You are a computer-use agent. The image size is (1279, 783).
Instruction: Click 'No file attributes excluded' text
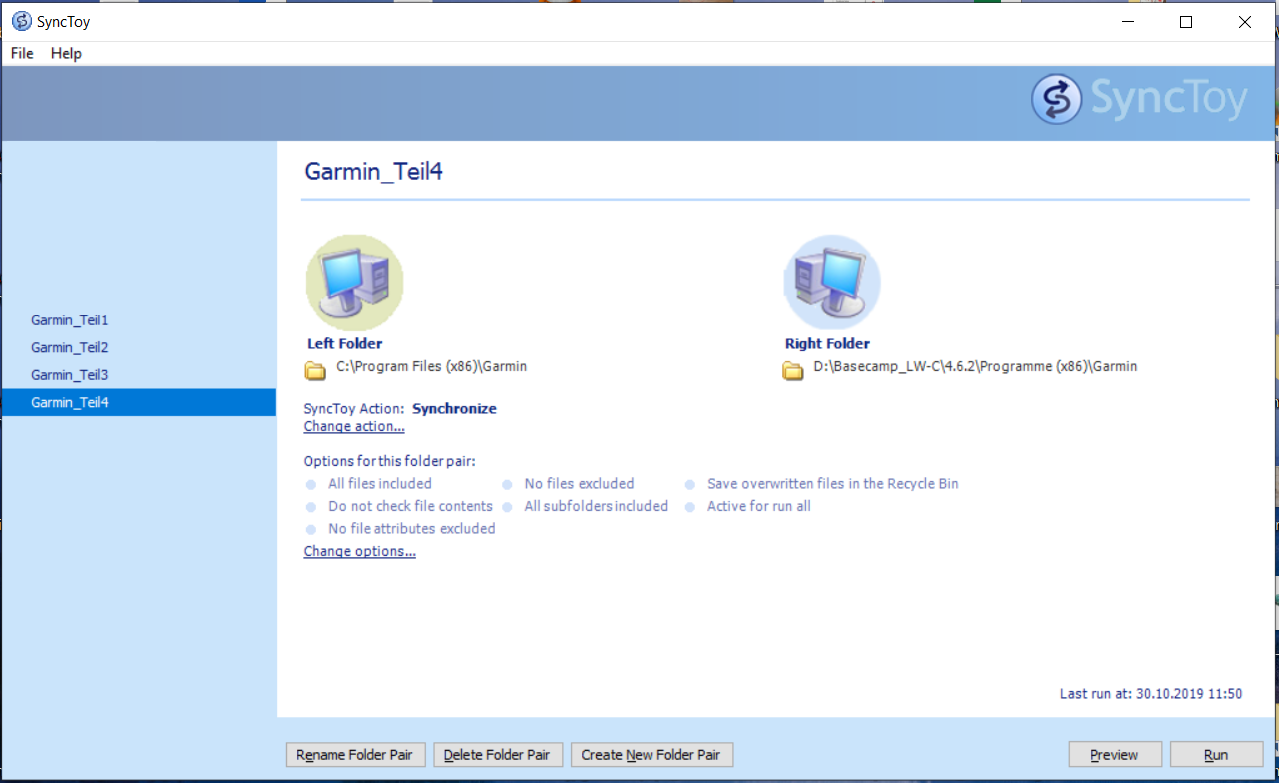[x=412, y=528]
